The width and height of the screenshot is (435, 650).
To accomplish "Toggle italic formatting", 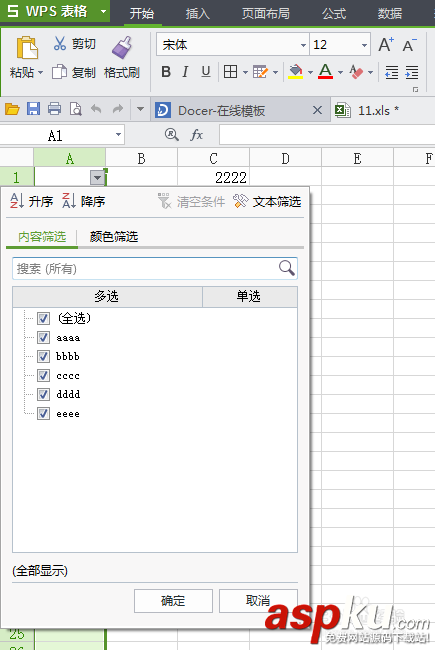I will tap(185, 72).
